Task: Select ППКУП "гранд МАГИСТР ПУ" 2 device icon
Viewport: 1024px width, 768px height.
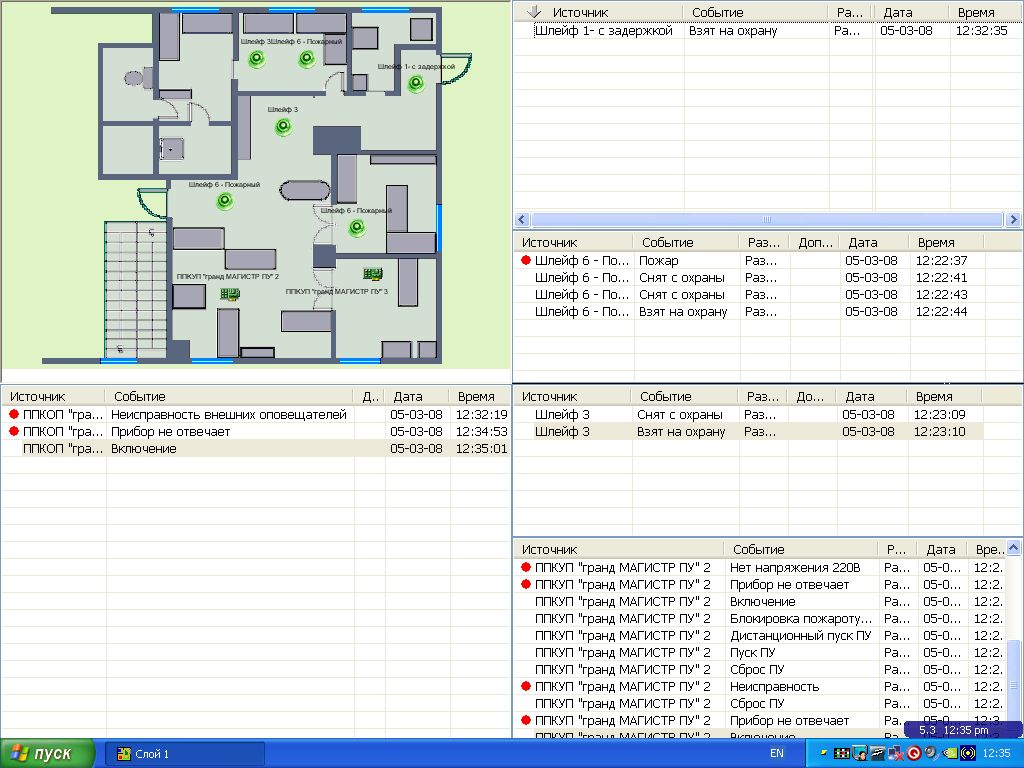Action: (229, 294)
